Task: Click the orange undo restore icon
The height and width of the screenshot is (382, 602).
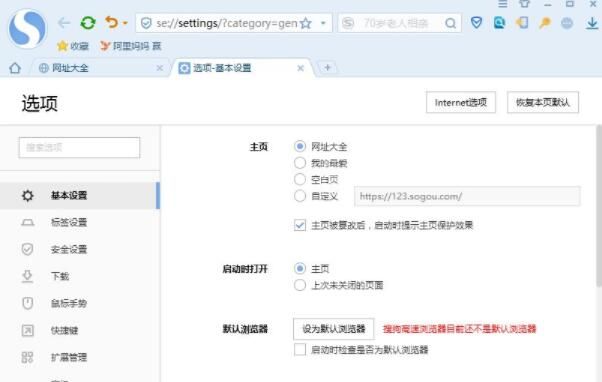Action: [x=112, y=23]
